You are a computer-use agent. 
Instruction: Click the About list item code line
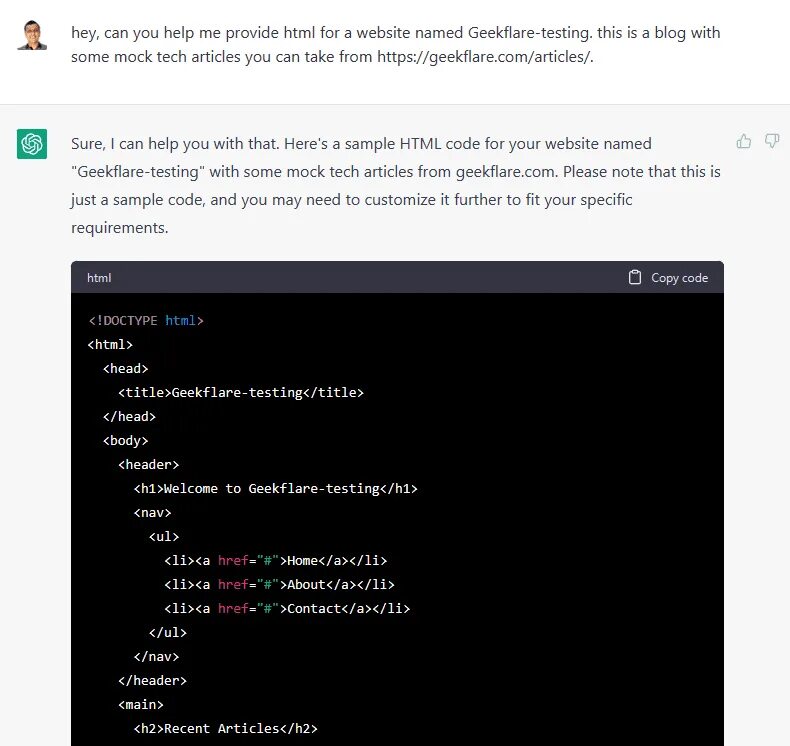(279, 584)
